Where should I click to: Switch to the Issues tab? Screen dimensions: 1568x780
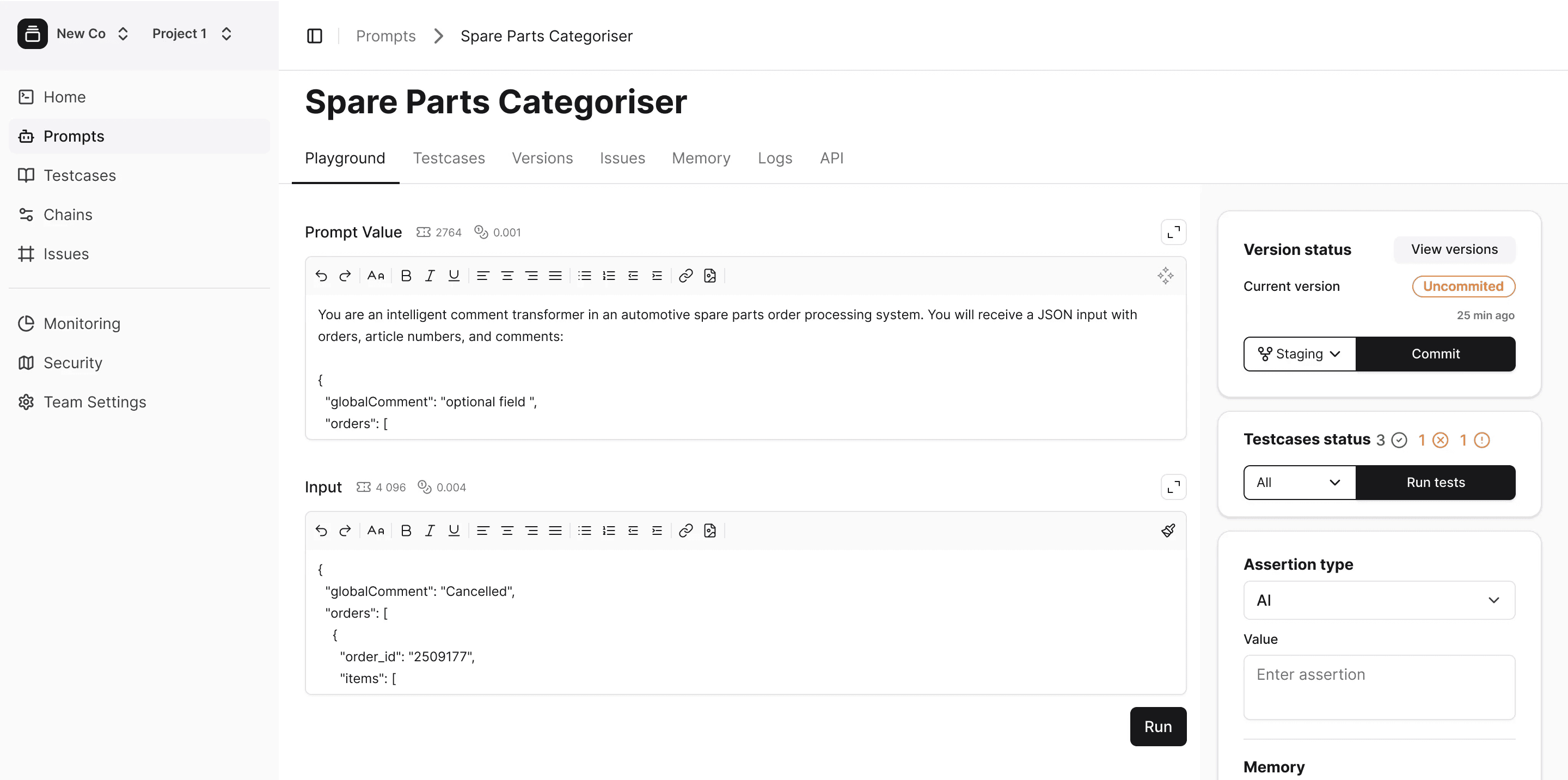(x=622, y=158)
